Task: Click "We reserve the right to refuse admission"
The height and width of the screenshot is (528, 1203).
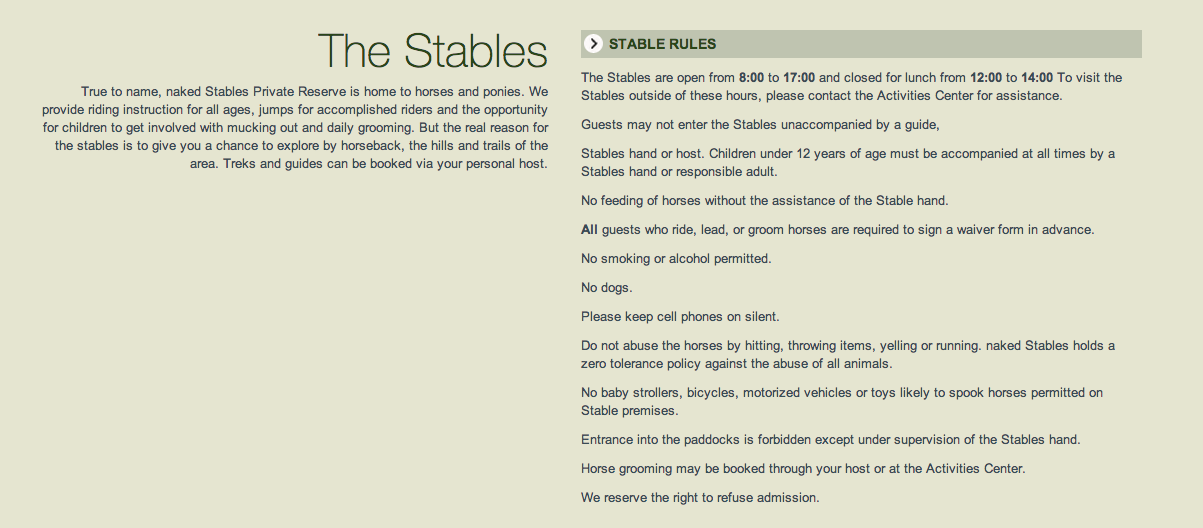Action: 700,497
